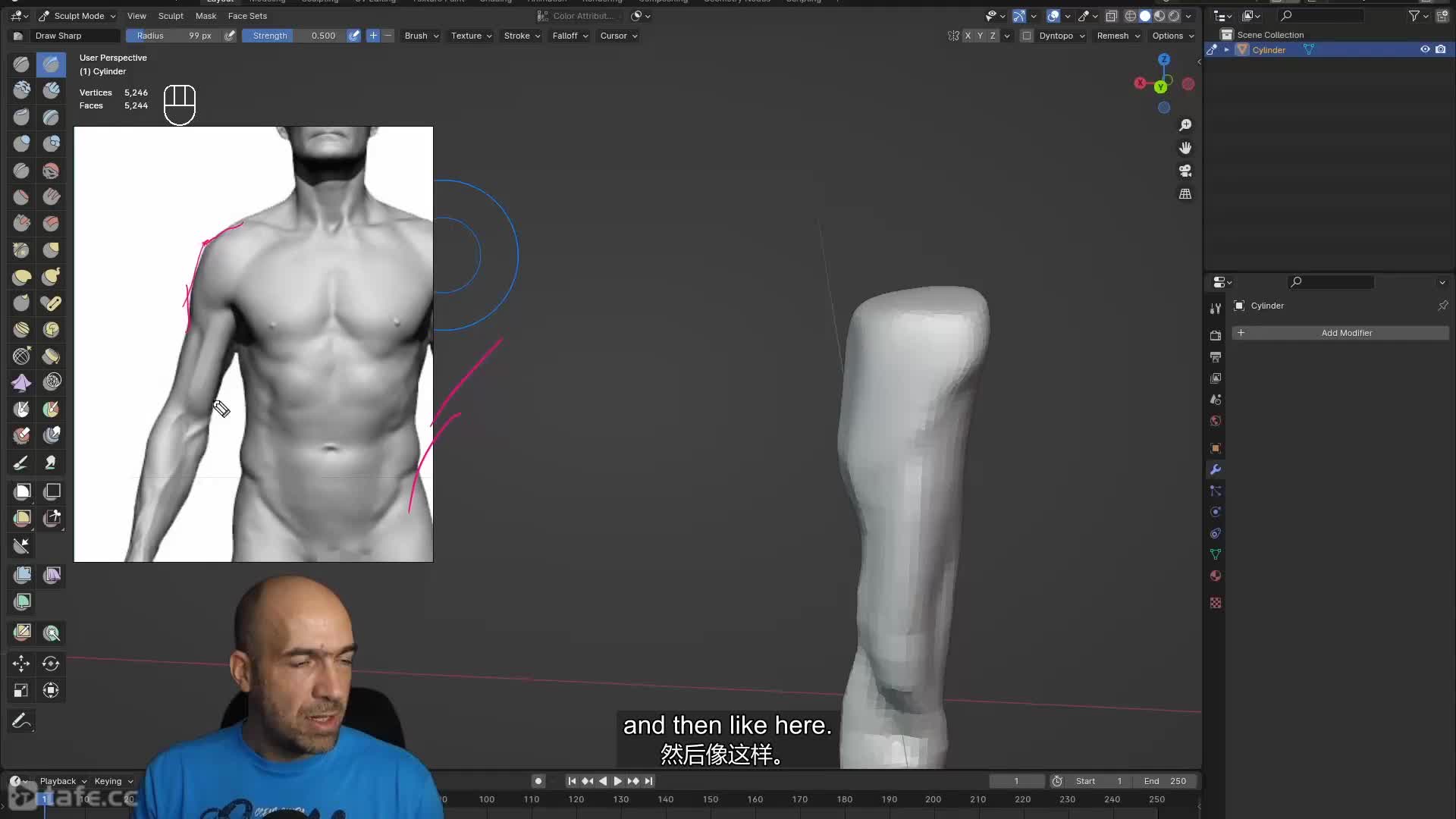The width and height of the screenshot is (1456, 819).
Task: Open the World properties tab
Action: (x=1216, y=421)
